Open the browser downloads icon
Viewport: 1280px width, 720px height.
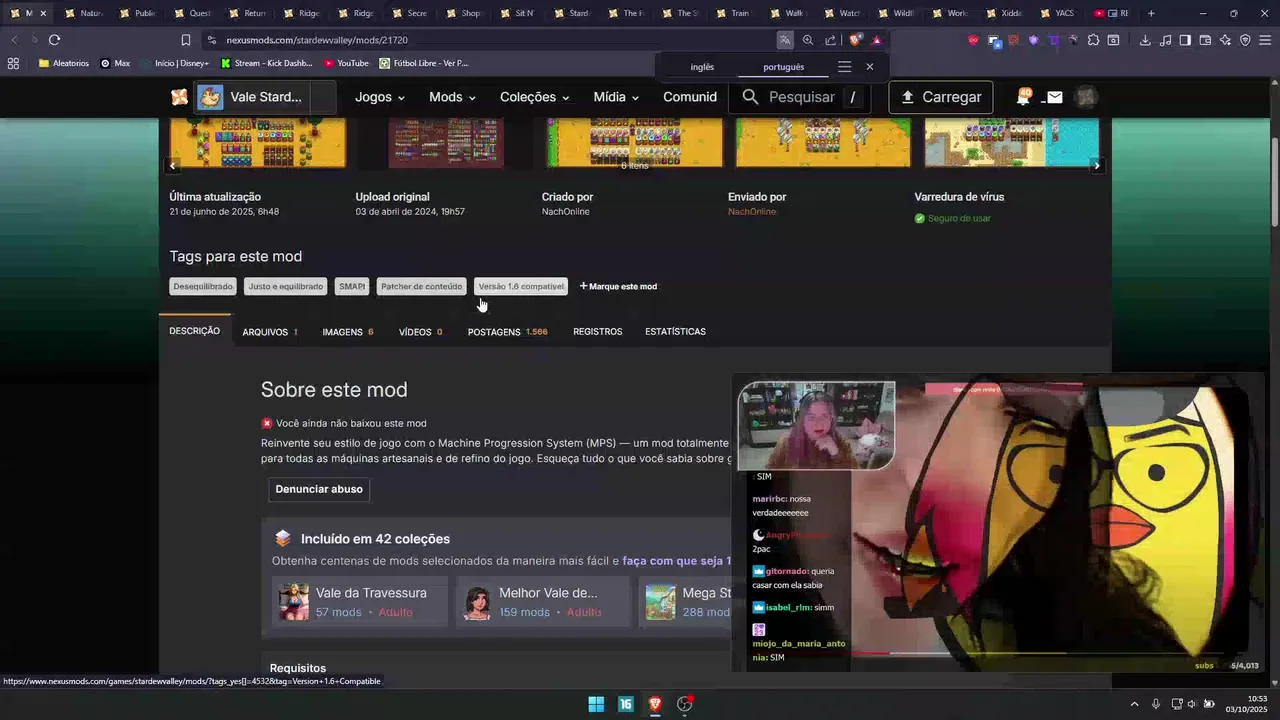click(1145, 40)
